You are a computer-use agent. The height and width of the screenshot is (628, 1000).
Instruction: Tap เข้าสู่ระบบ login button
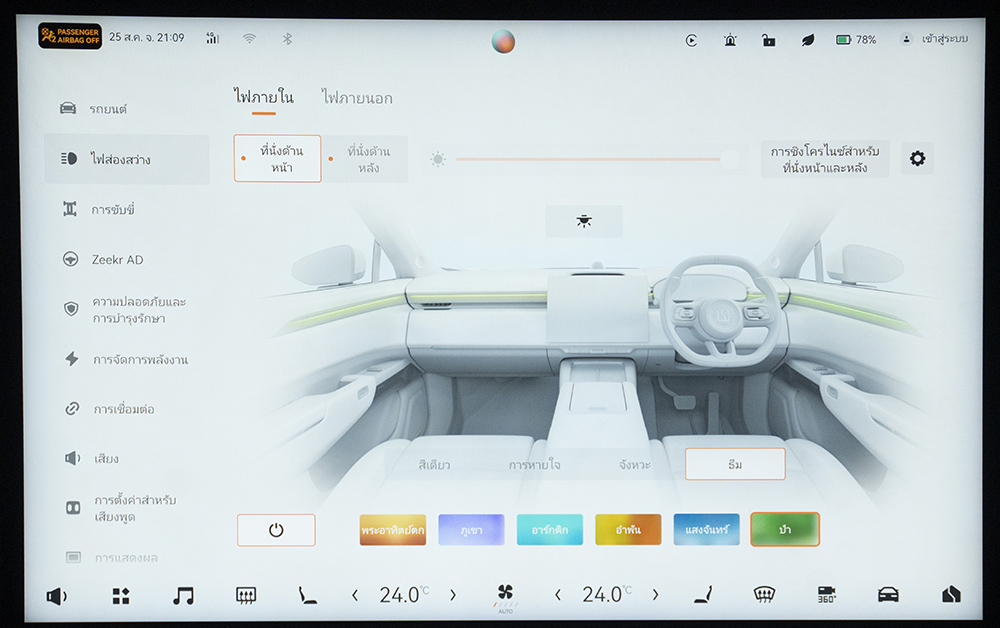935,39
